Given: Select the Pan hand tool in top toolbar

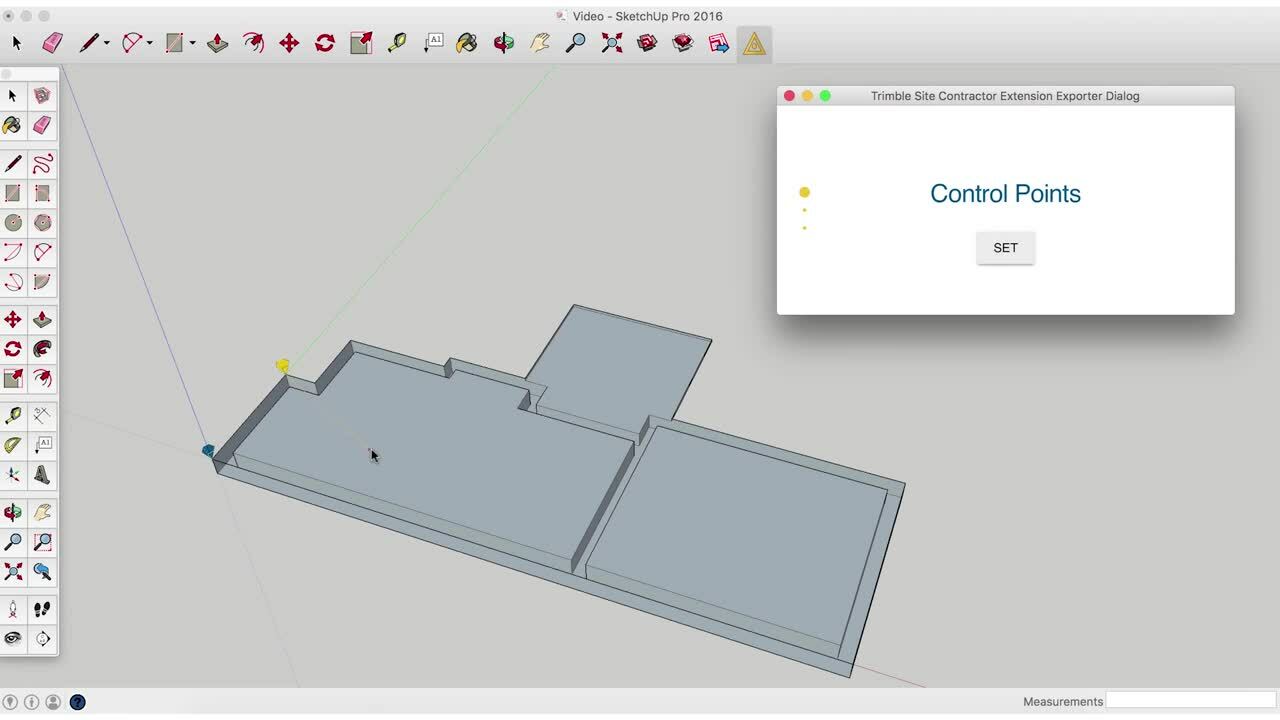Looking at the screenshot, I should click(540, 43).
